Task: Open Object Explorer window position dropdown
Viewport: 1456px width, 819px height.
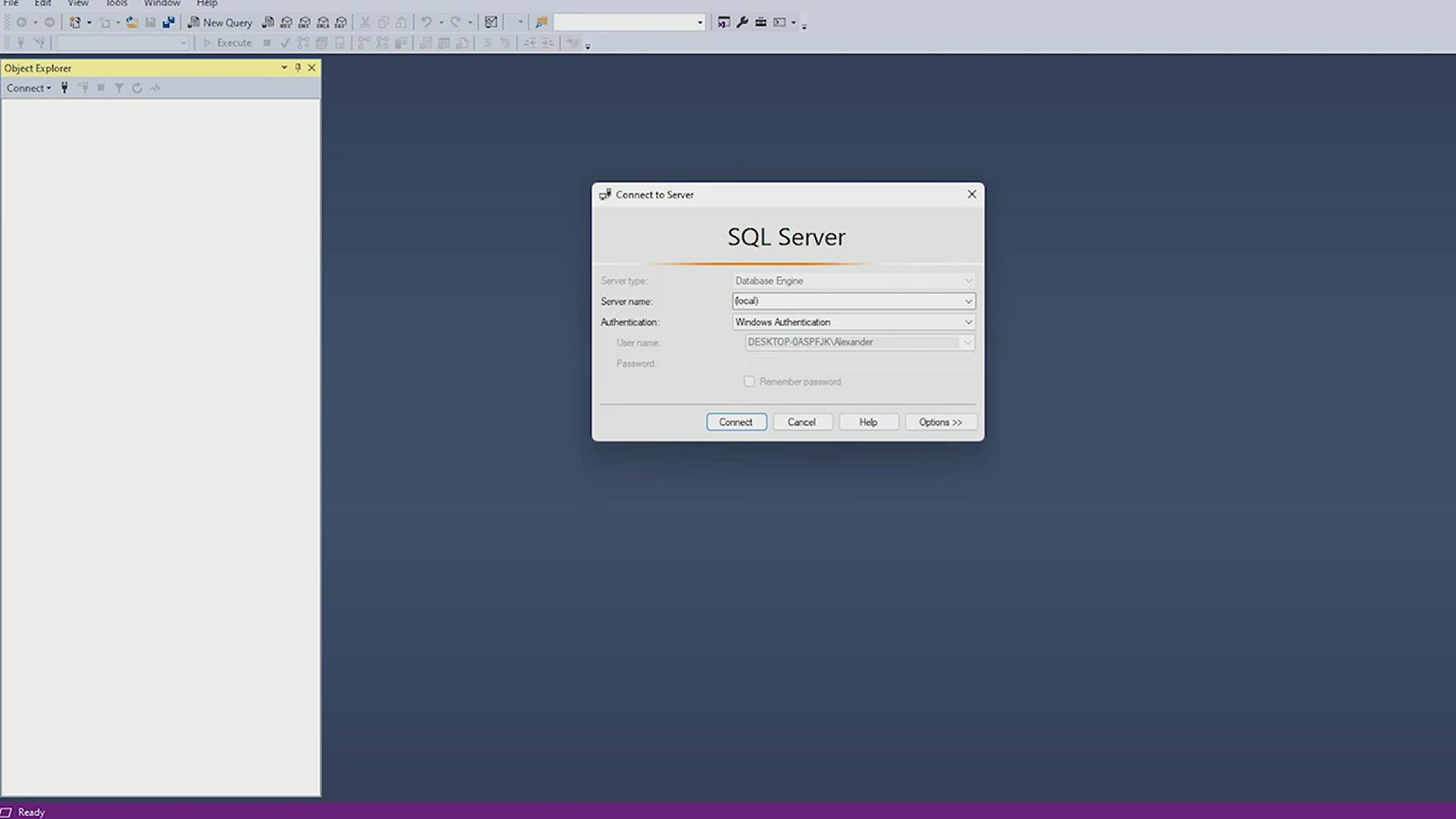Action: (284, 67)
